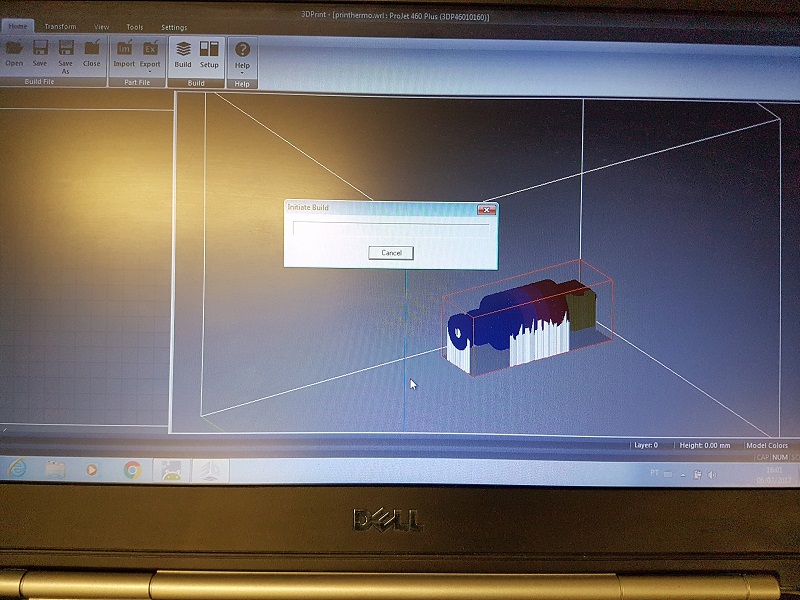Export the part file
This screenshot has height=600, width=800.
[150, 55]
